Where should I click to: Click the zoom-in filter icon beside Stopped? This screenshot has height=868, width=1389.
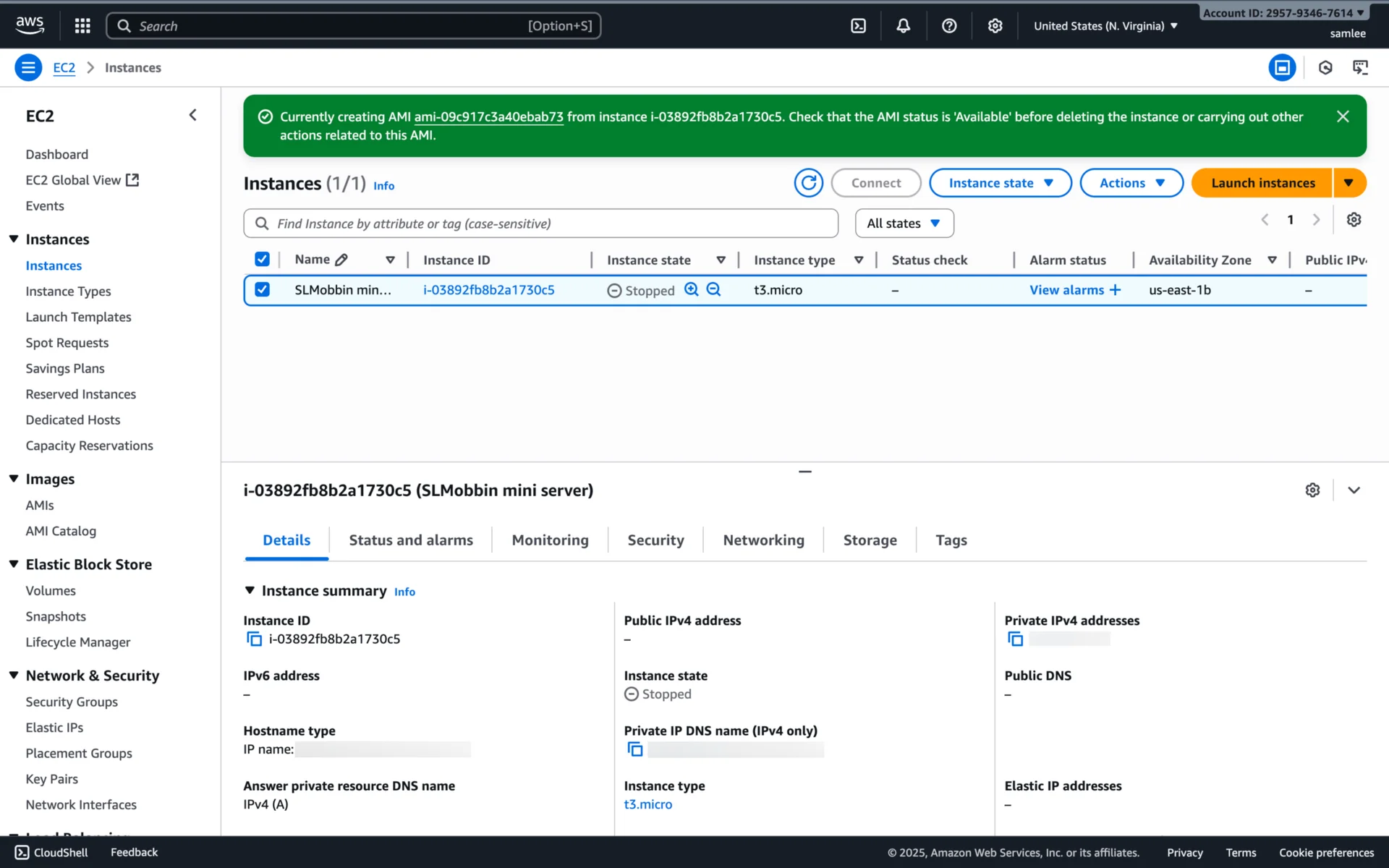coord(692,289)
